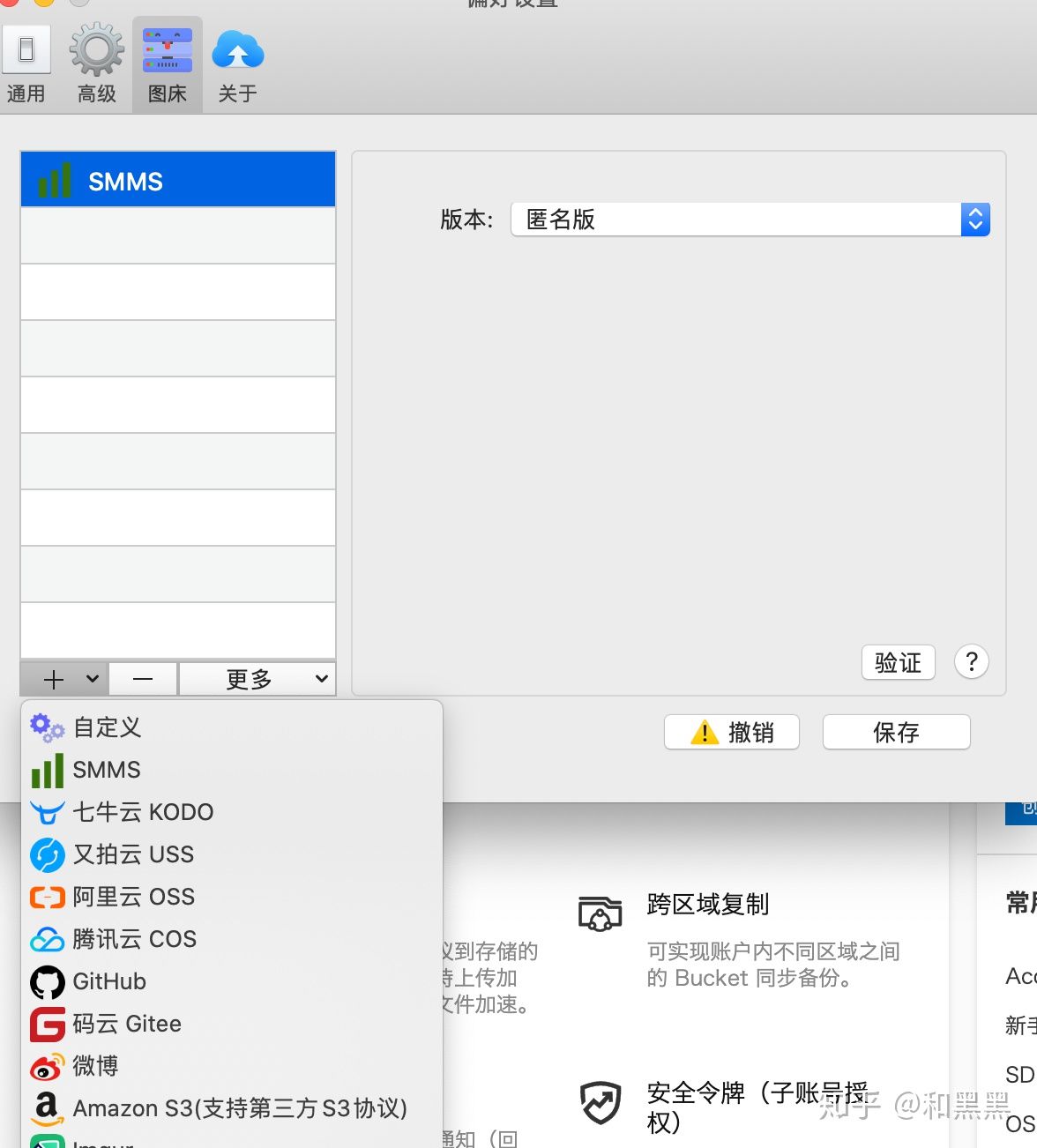
Task: Open the 高级 advanced gear tab
Action: point(96,64)
